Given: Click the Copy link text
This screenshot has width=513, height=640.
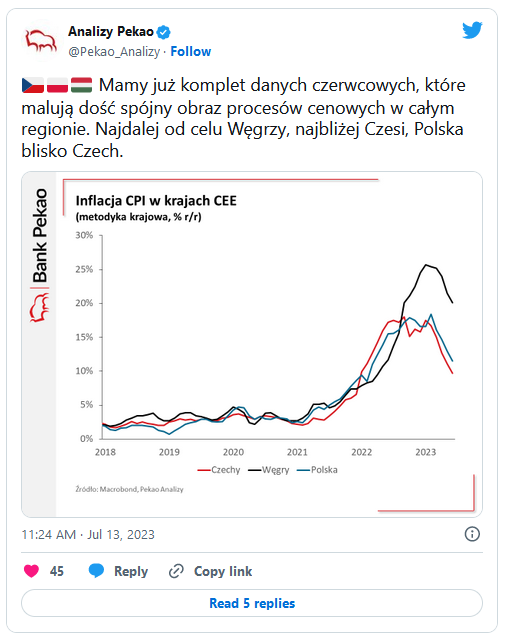Looking at the screenshot, I should (x=223, y=571).
